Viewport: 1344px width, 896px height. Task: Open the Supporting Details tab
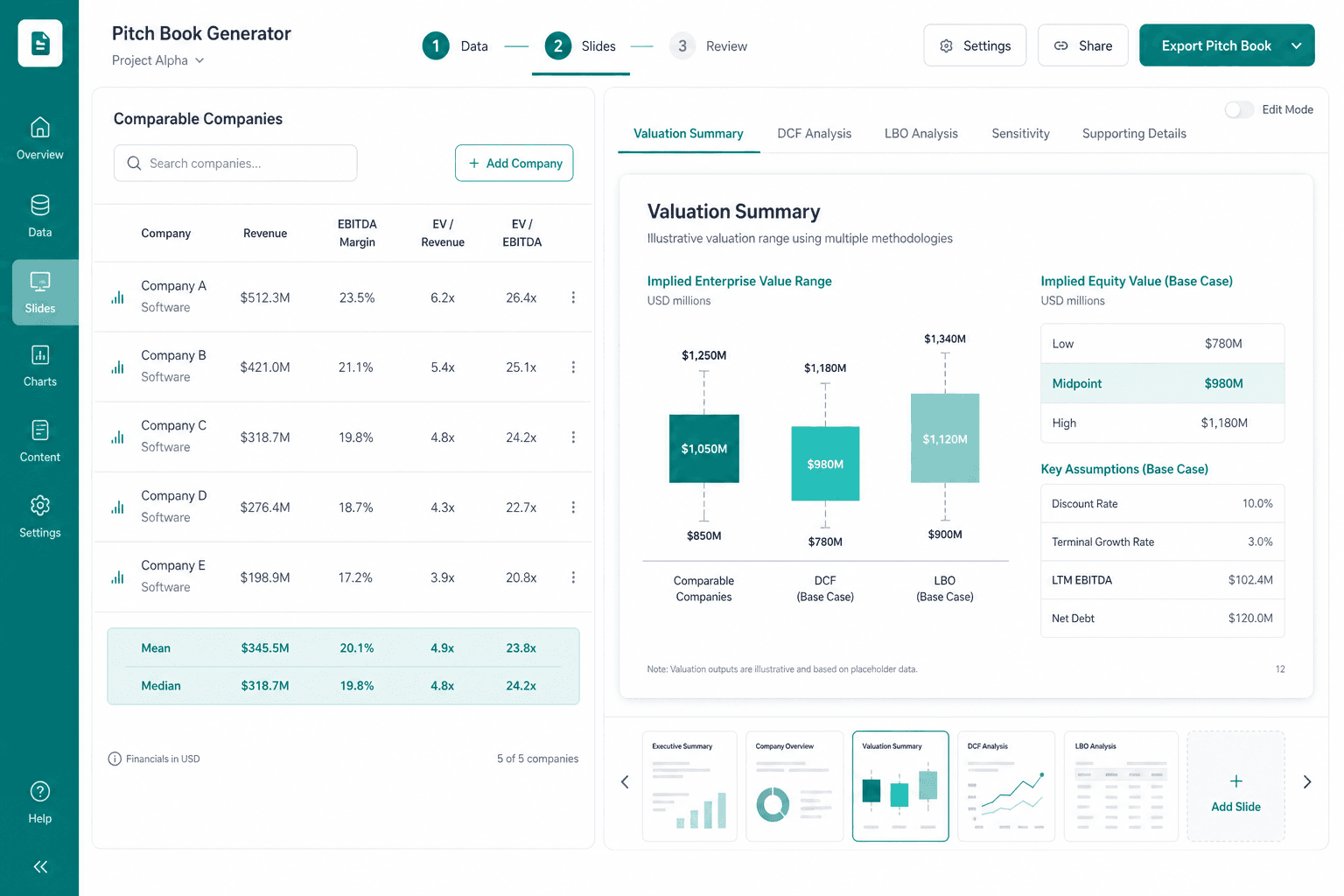[x=1134, y=134]
